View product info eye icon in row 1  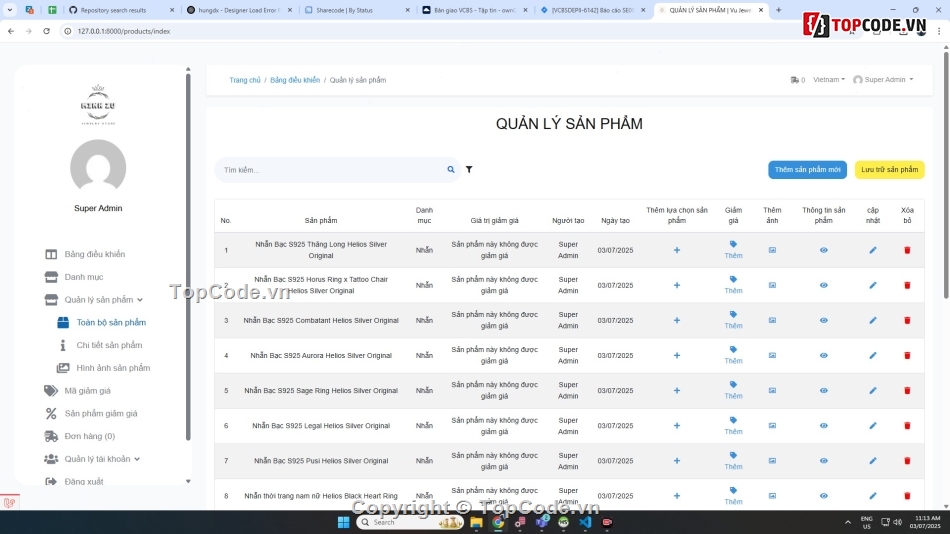click(824, 250)
